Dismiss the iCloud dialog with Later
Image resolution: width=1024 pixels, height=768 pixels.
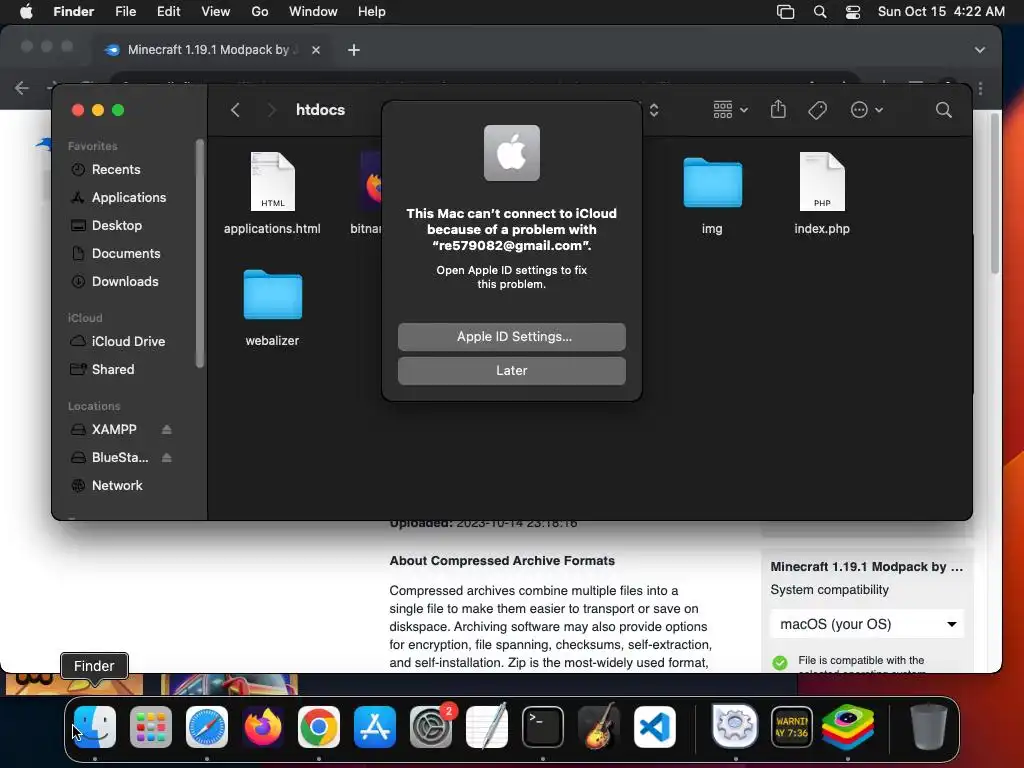coord(511,371)
